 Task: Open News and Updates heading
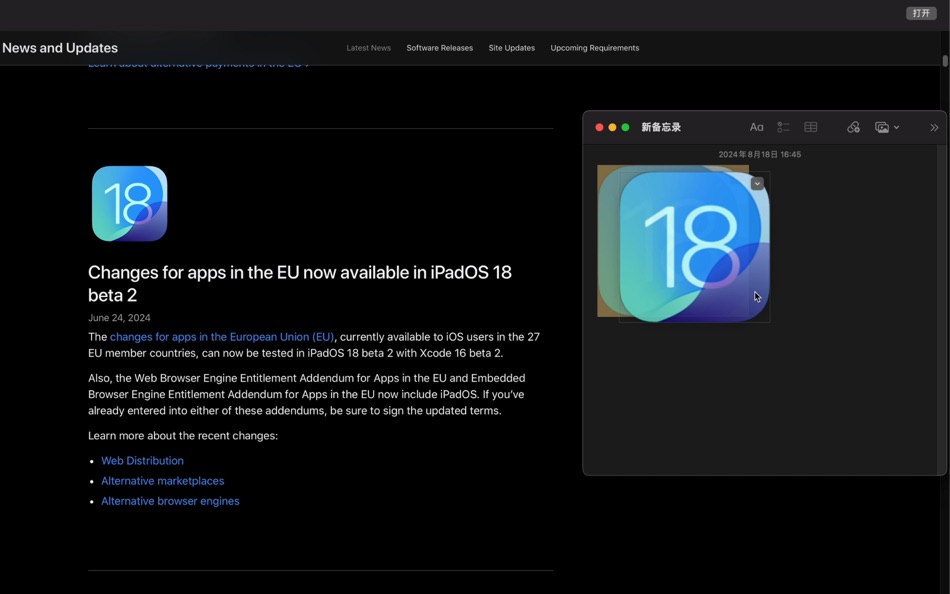coord(60,48)
